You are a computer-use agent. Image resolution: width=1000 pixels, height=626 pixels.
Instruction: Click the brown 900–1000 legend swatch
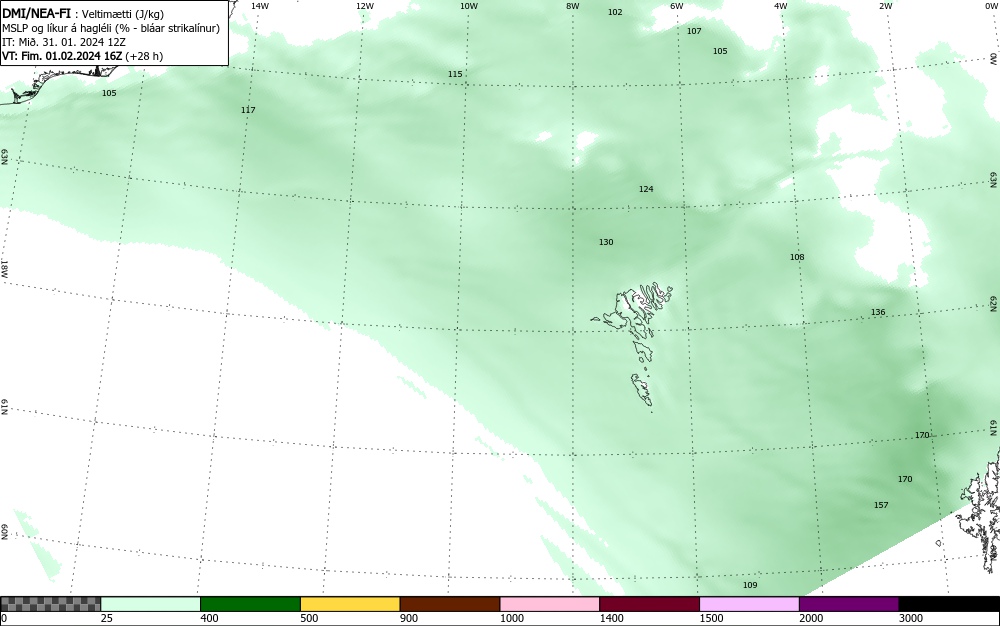pos(450,604)
